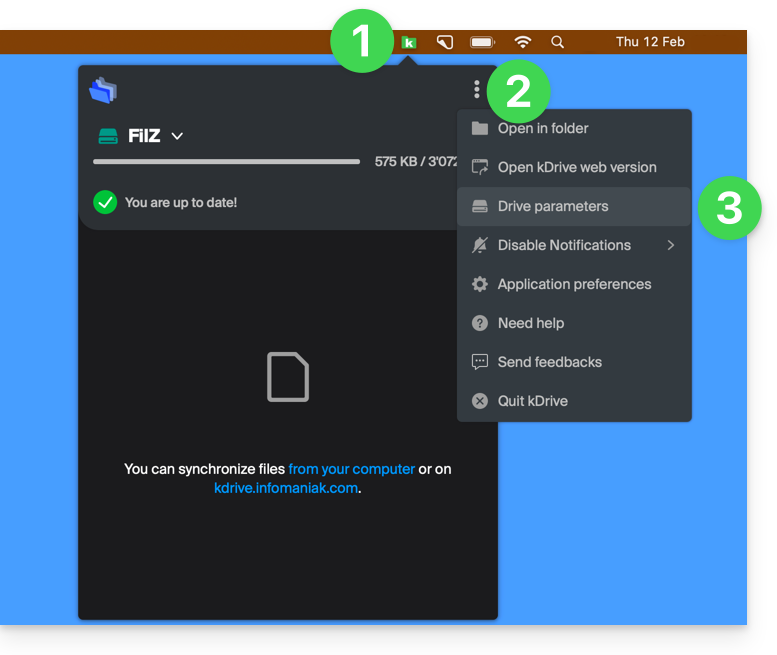
Task: Open Application preferences
Action: (574, 284)
